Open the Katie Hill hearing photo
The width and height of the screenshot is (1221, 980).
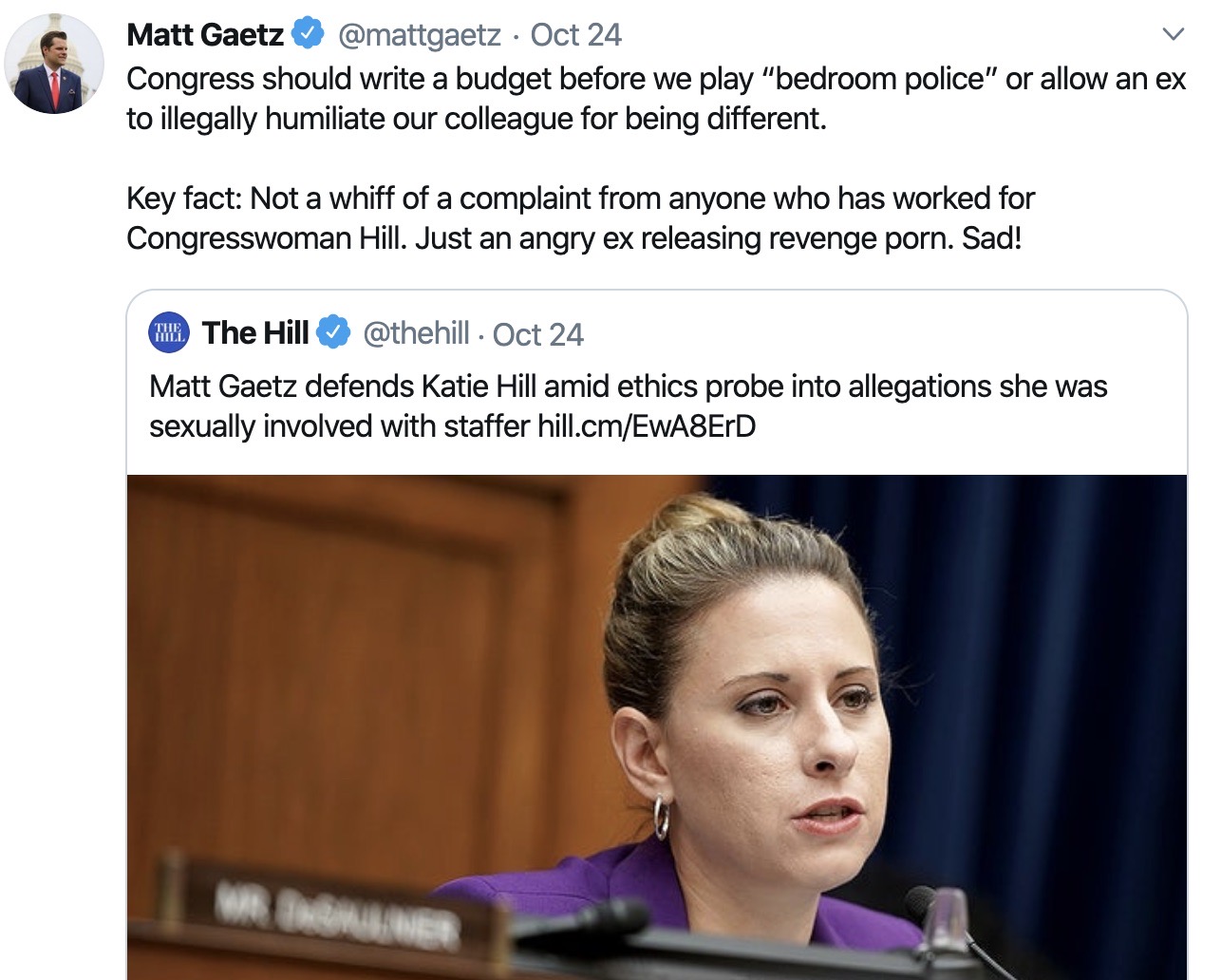[657, 726]
